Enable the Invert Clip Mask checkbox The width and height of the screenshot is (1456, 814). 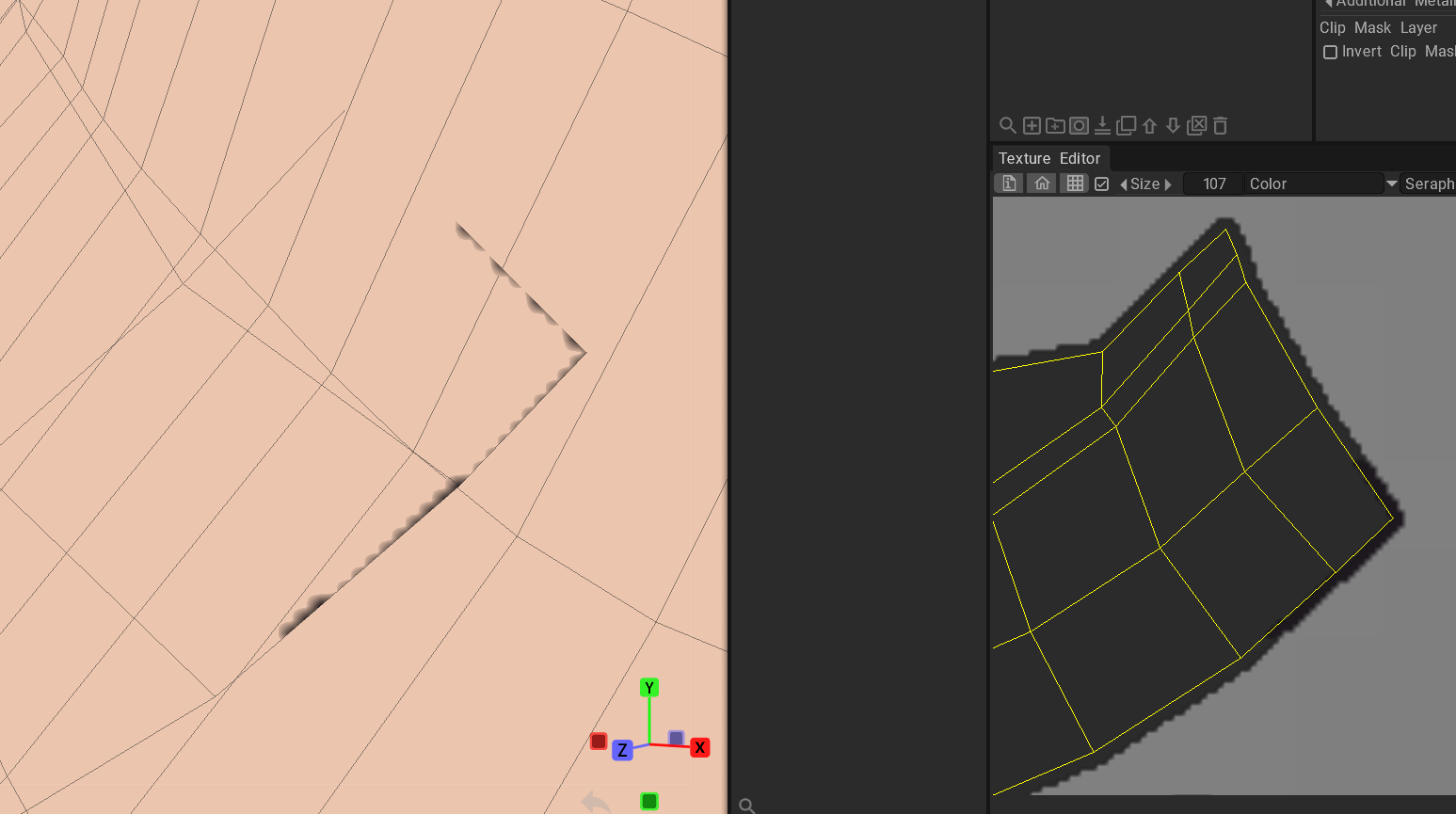(1330, 52)
